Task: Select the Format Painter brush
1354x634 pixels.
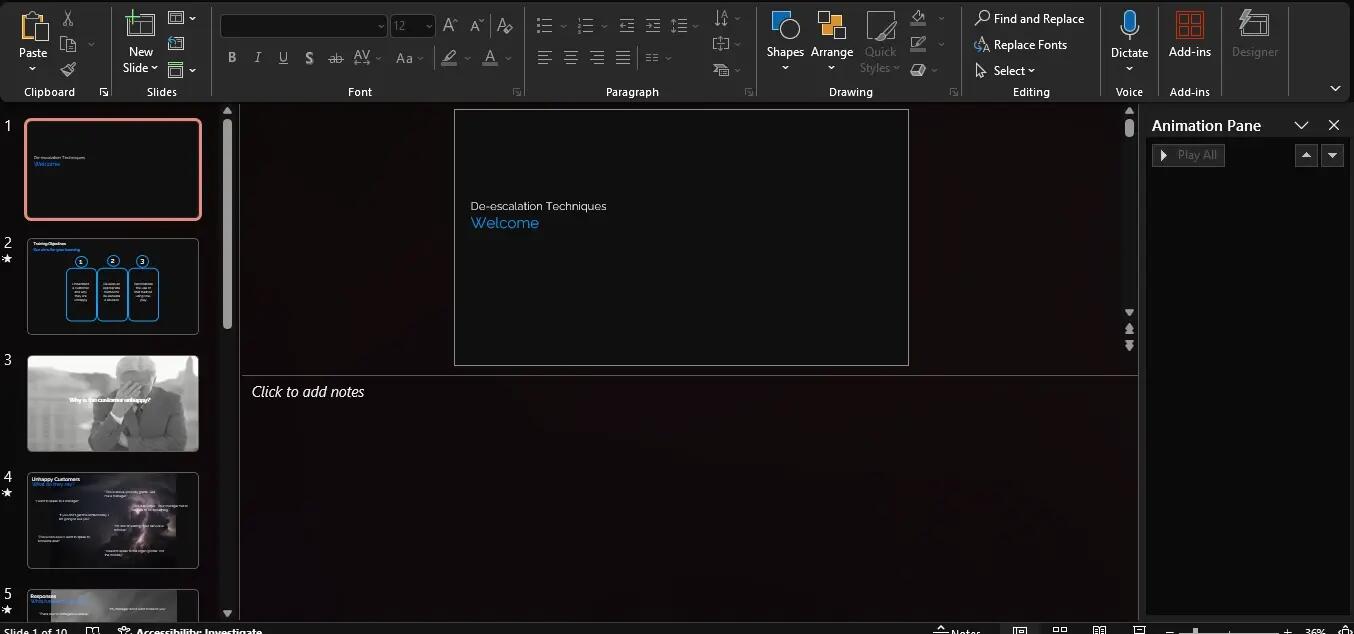Action: (x=68, y=69)
